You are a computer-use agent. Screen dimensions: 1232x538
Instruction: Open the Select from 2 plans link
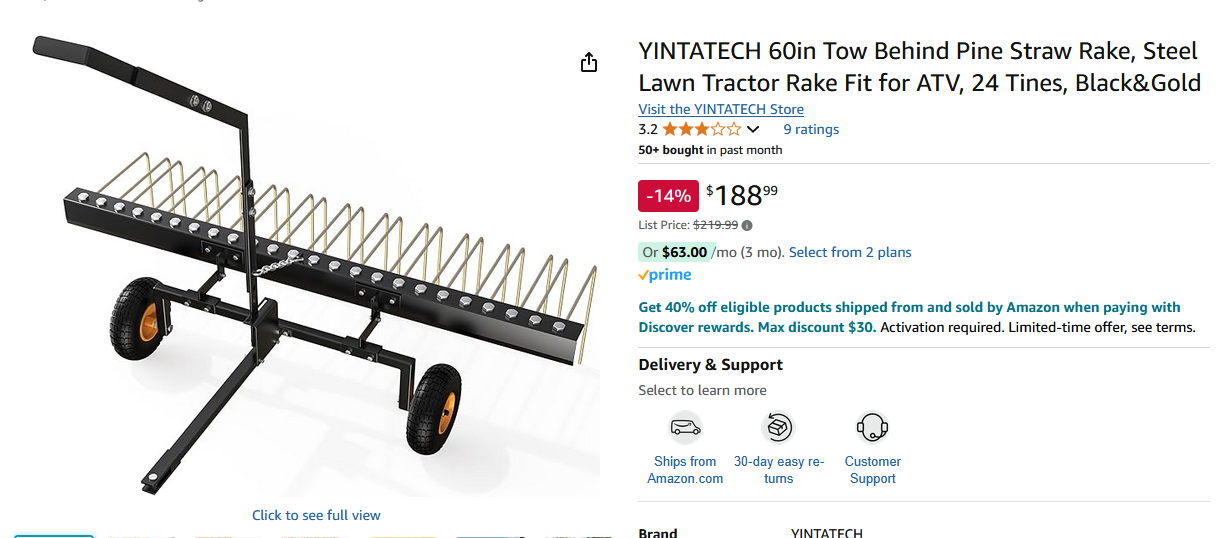(x=850, y=252)
